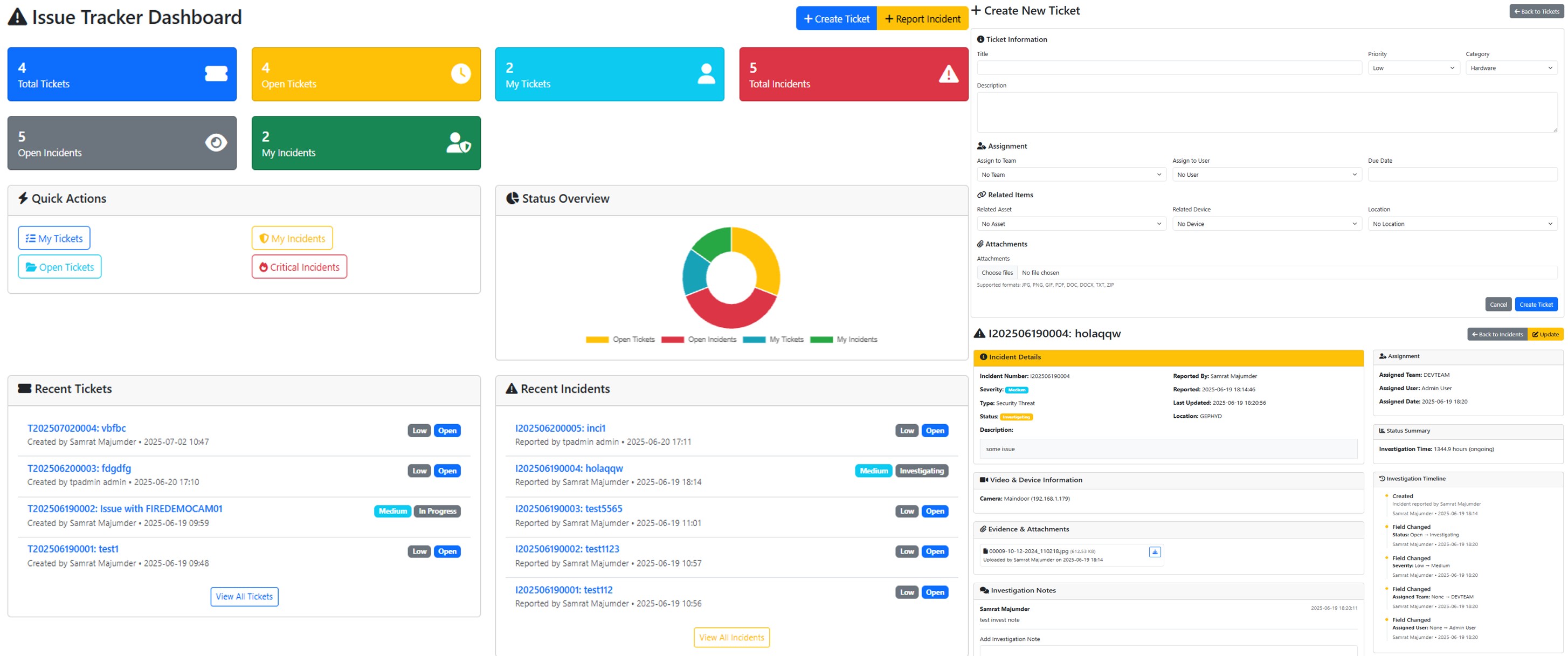The height and width of the screenshot is (656, 1568).
Task: Open ticket T202507020004: vbfbc
Action: tap(76, 428)
